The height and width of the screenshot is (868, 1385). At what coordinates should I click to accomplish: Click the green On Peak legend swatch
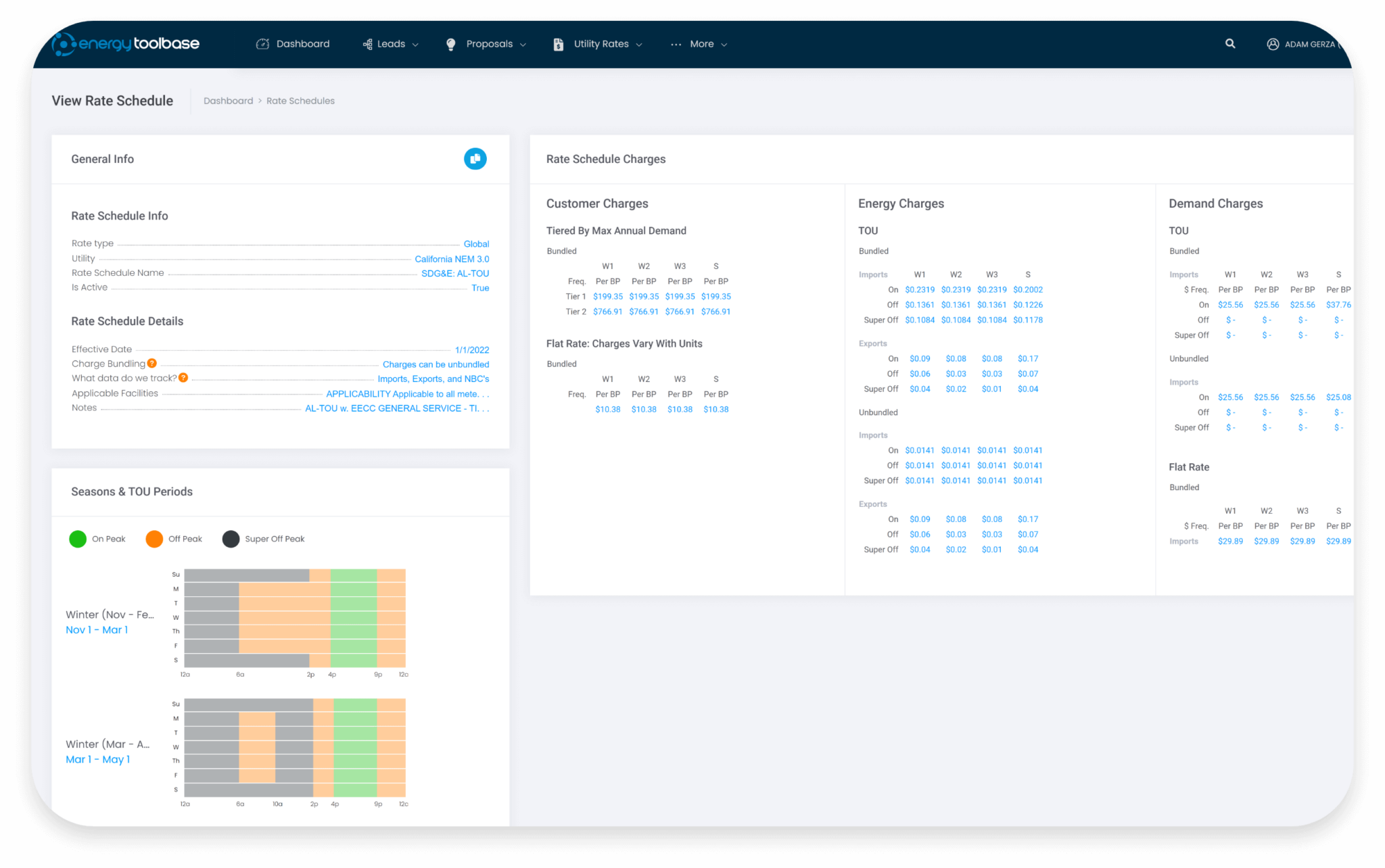[78, 539]
